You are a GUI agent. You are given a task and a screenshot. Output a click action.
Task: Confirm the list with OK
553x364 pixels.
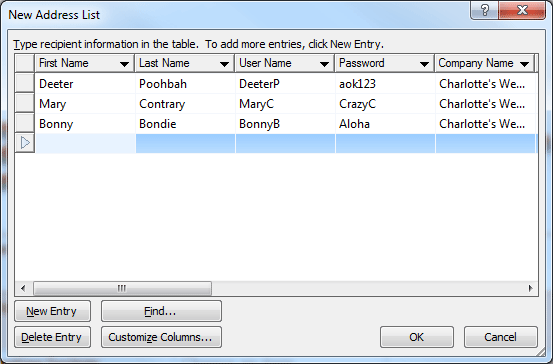pyautogui.click(x=417, y=337)
